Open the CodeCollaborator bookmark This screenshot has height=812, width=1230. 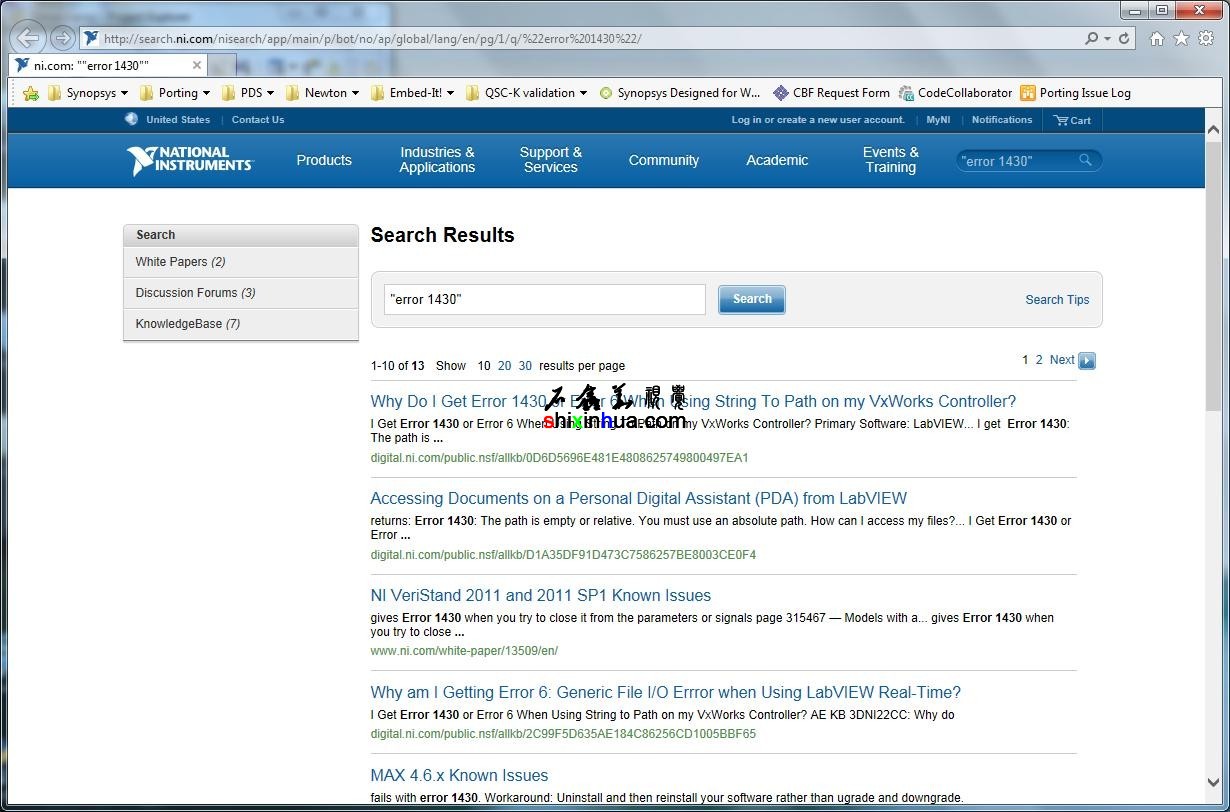pos(955,93)
